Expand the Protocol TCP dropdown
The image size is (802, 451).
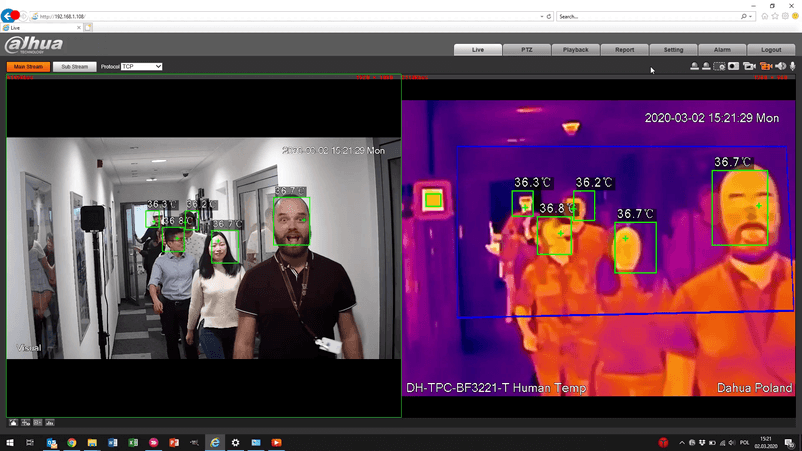pyautogui.click(x=142, y=67)
